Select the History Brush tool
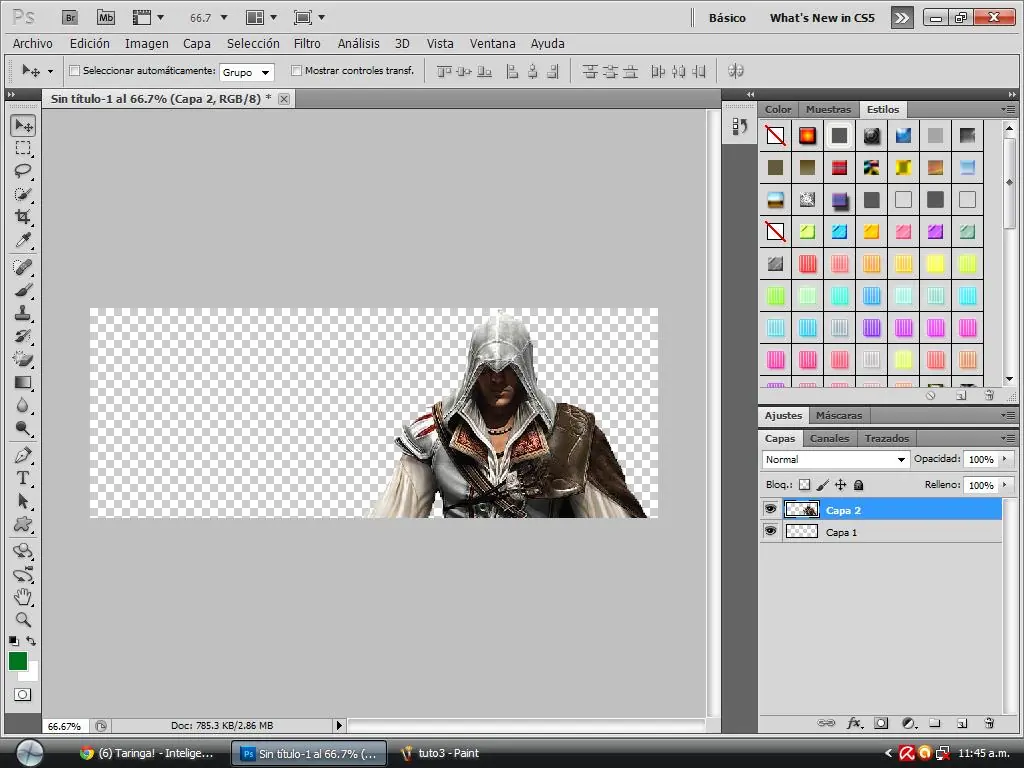 (24, 336)
